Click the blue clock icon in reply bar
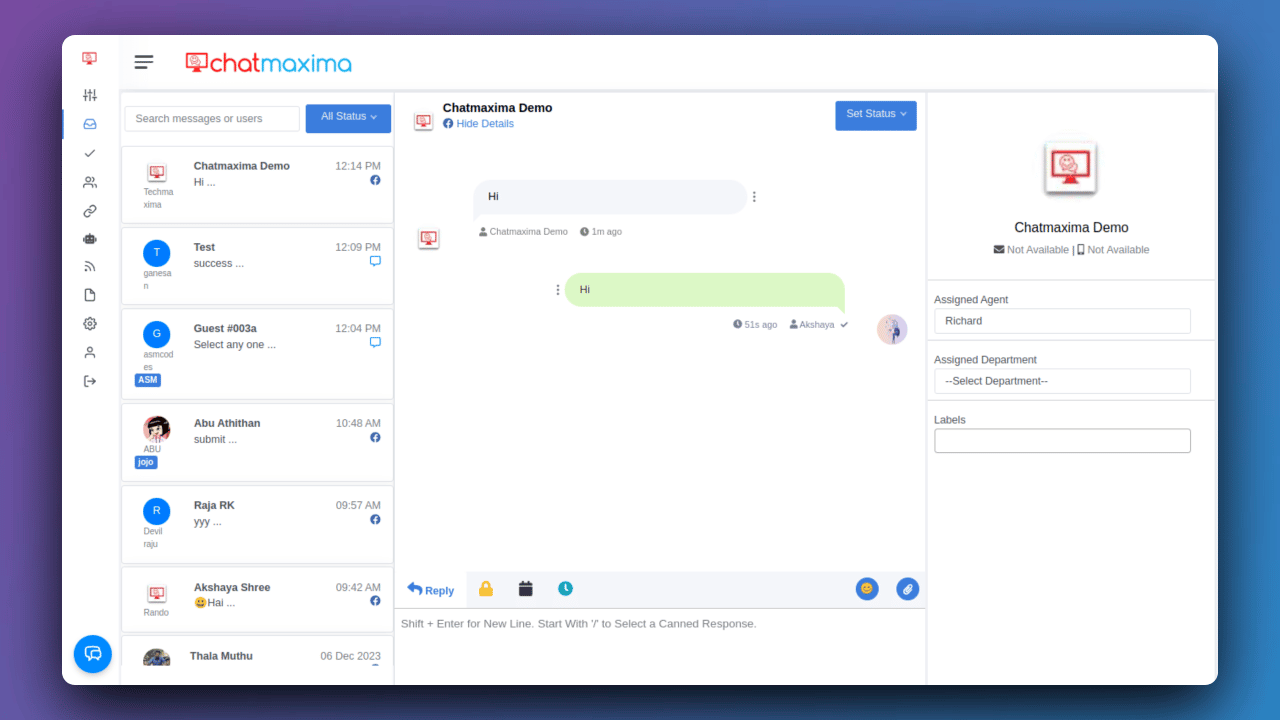The image size is (1280, 720). [x=566, y=589]
